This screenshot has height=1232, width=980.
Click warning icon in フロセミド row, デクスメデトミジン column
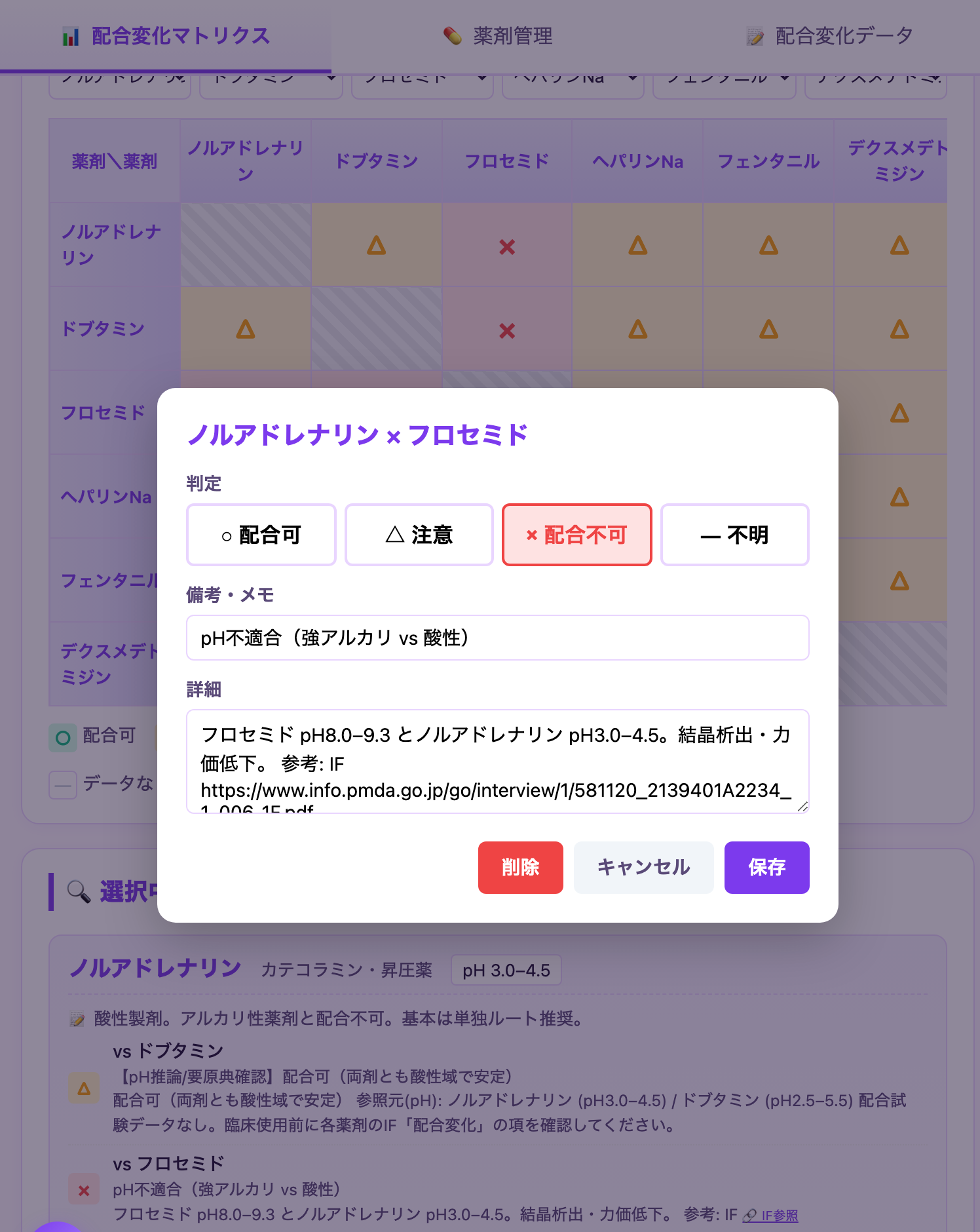pos(899,414)
